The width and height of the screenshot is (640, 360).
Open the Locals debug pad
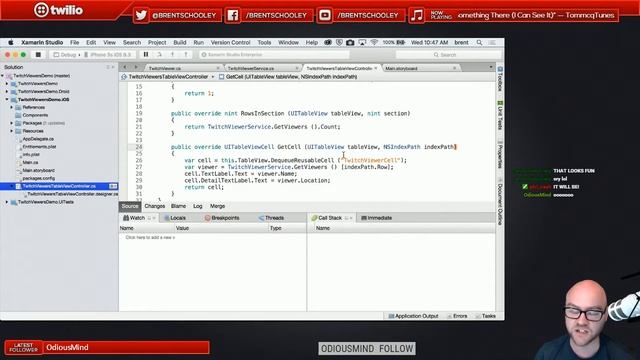coord(175,218)
